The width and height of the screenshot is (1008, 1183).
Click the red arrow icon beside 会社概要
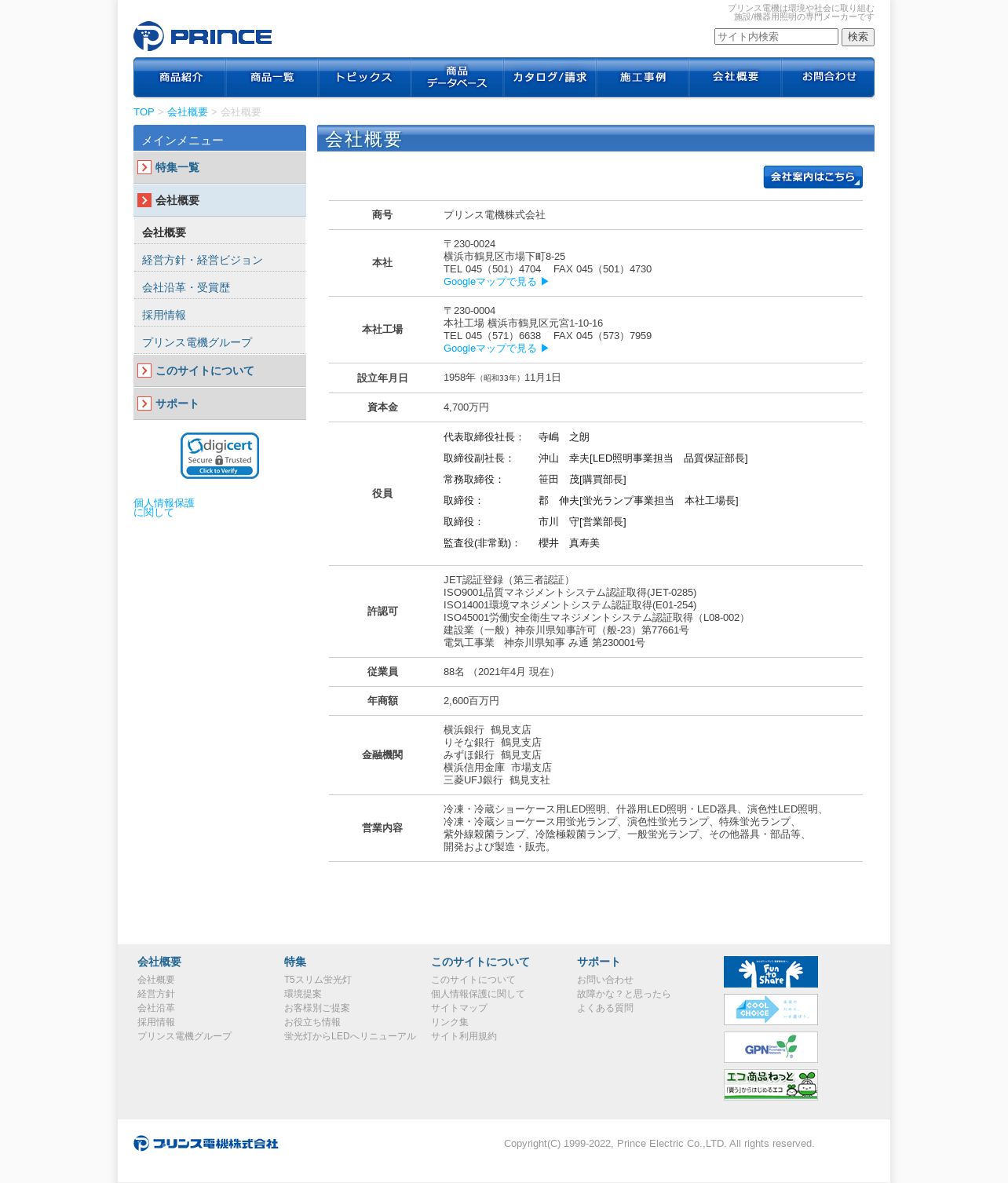click(x=144, y=200)
